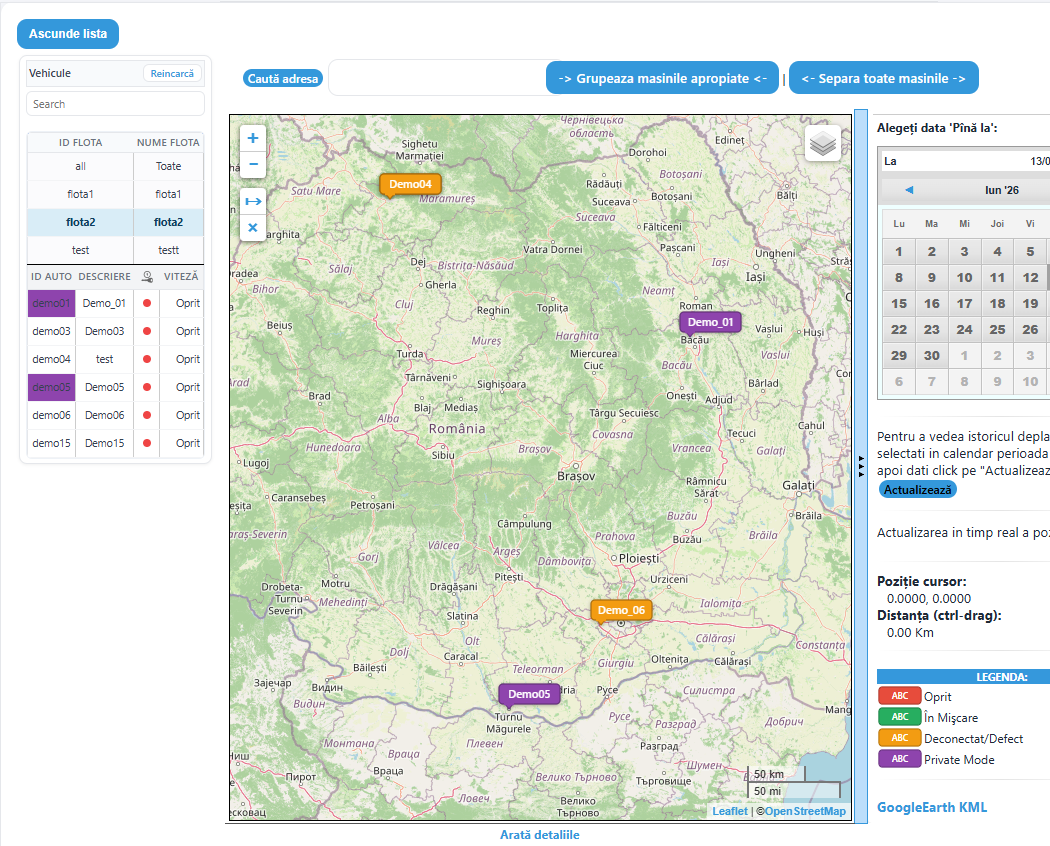Zoom out of the map
The image size is (1050, 846).
(x=252, y=164)
